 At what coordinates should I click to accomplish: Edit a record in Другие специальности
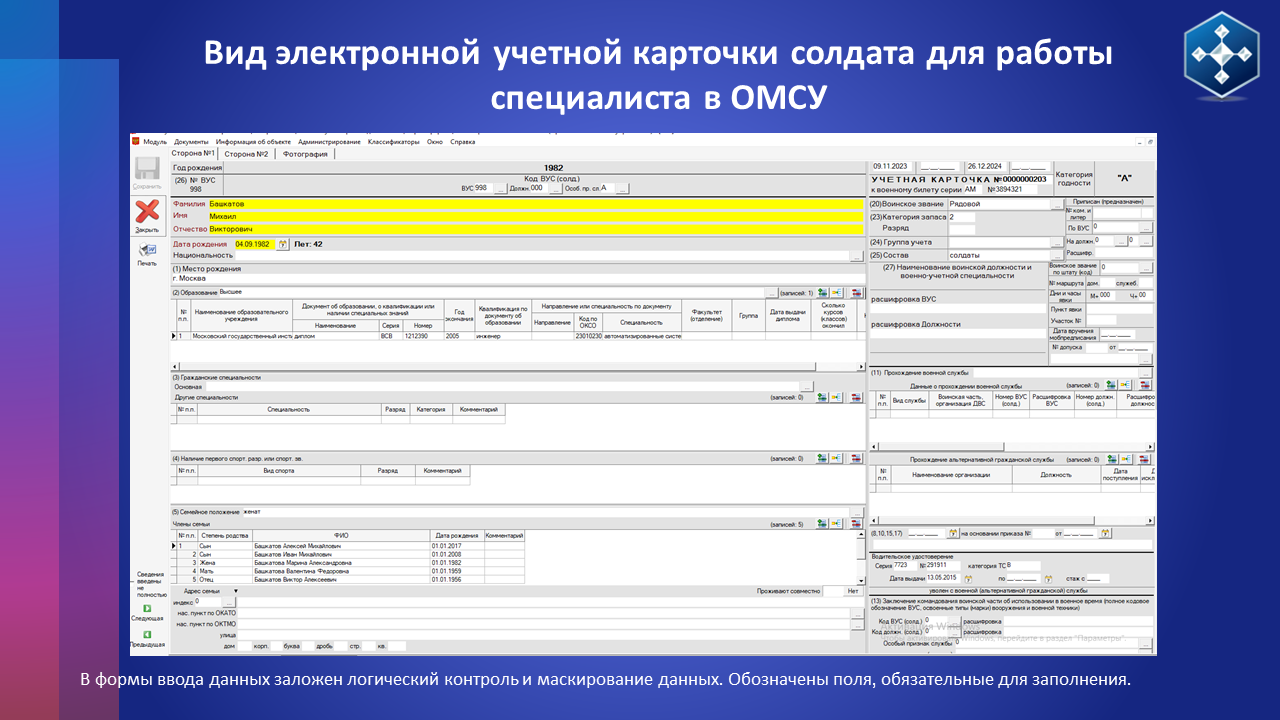(x=837, y=397)
